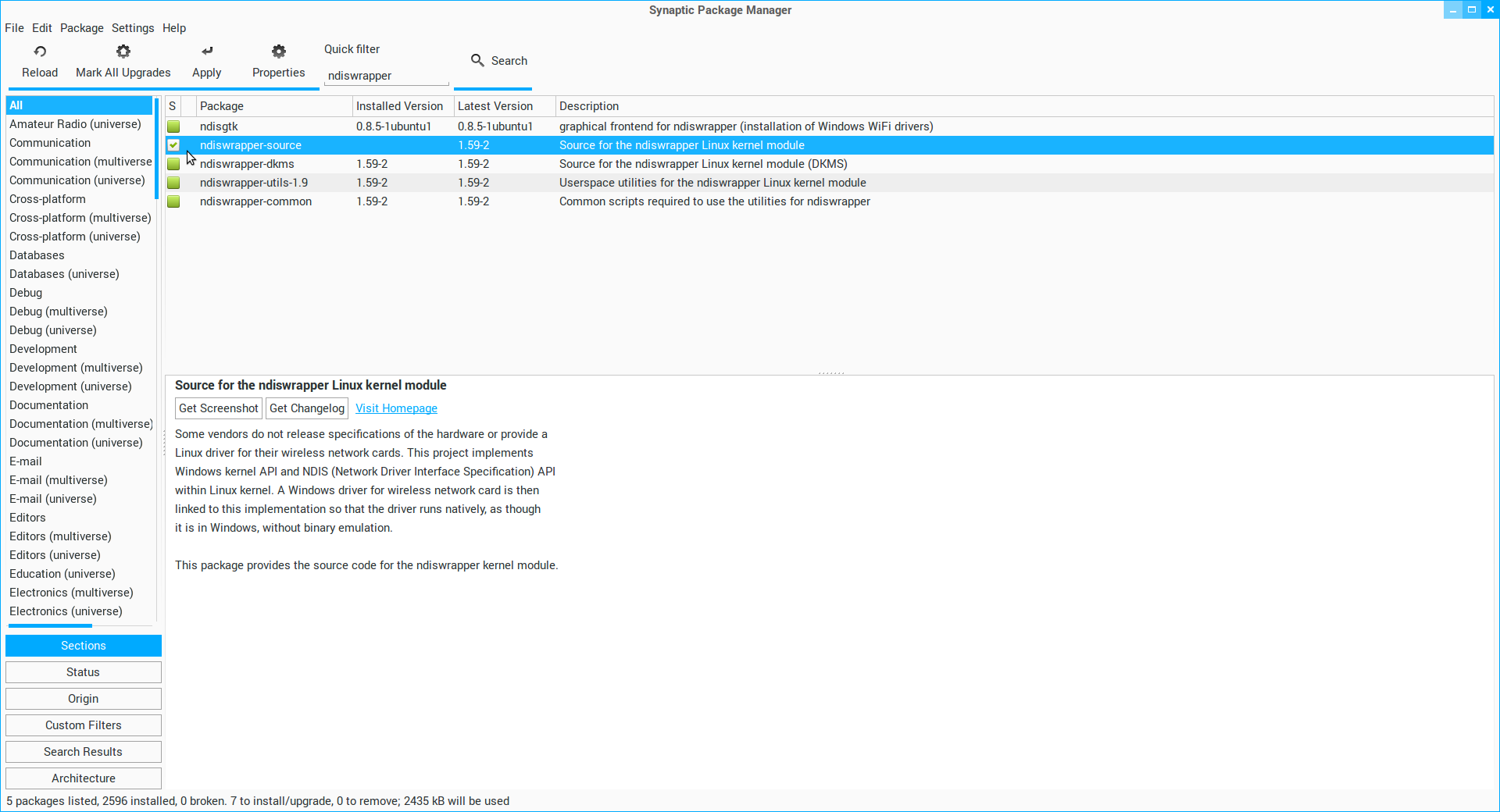Viewport: 1500px width, 812px height.
Task: Click the Apply arrow icon
Action: tap(207, 52)
